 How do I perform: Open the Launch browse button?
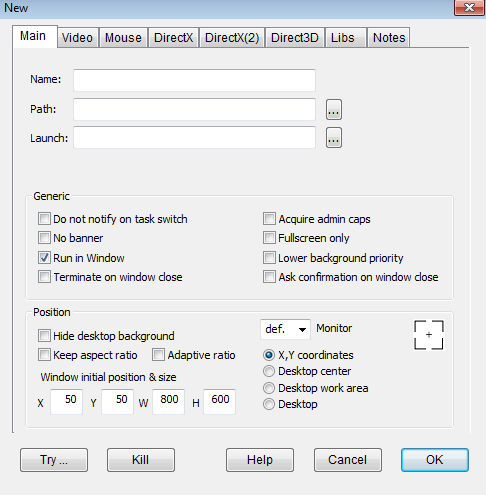tap(334, 138)
